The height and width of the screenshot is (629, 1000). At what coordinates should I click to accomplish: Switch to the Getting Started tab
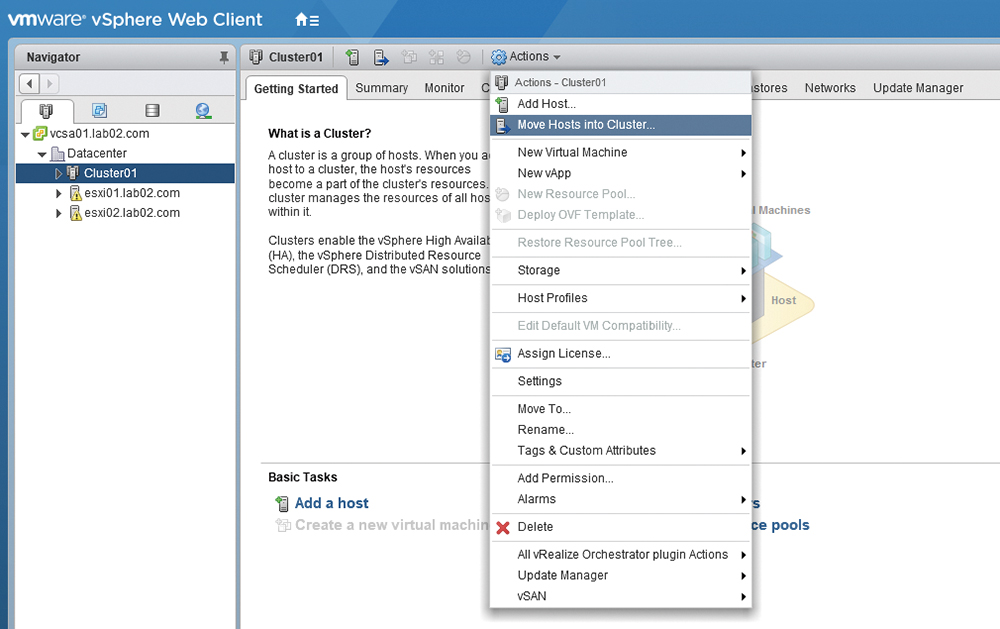(x=296, y=89)
